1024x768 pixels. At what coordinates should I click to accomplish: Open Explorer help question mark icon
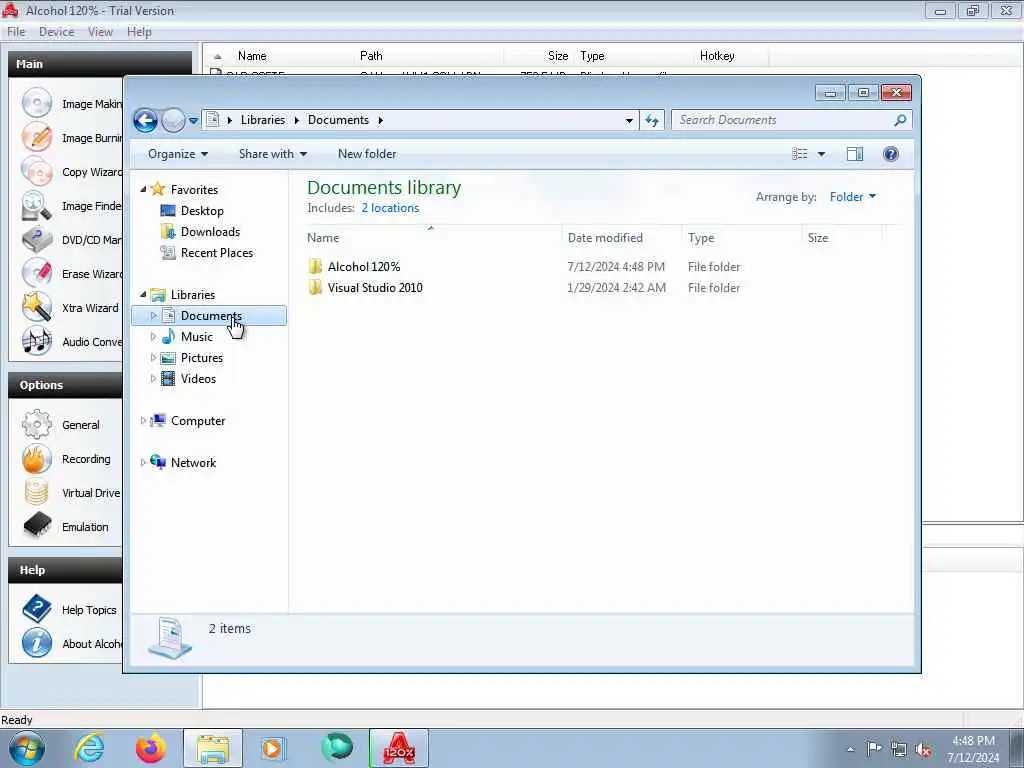pyautogui.click(x=891, y=154)
